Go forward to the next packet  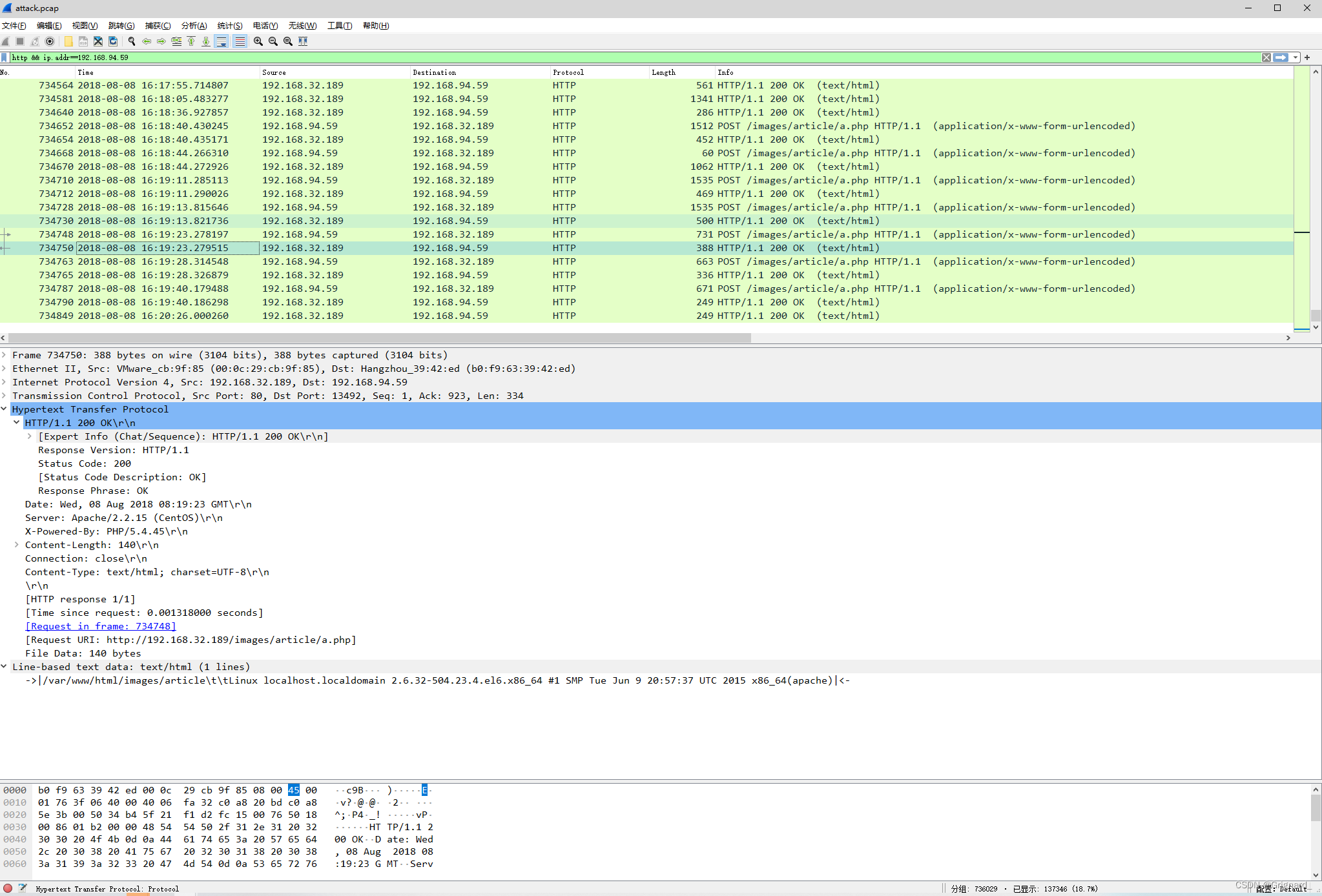[x=161, y=41]
